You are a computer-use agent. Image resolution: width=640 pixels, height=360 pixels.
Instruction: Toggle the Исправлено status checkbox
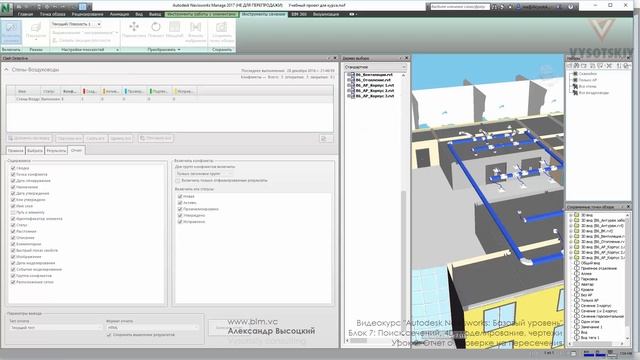click(x=180, y=222)
